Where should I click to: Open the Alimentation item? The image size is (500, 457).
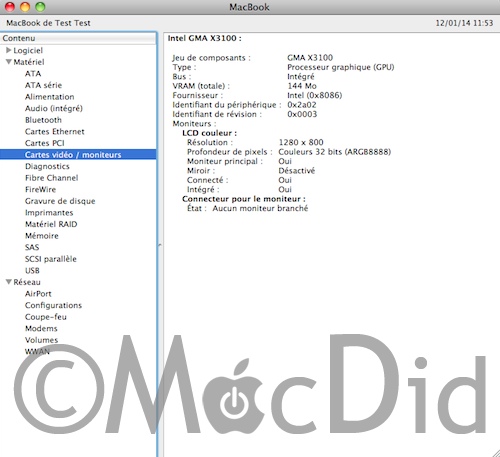pos(50,97)
